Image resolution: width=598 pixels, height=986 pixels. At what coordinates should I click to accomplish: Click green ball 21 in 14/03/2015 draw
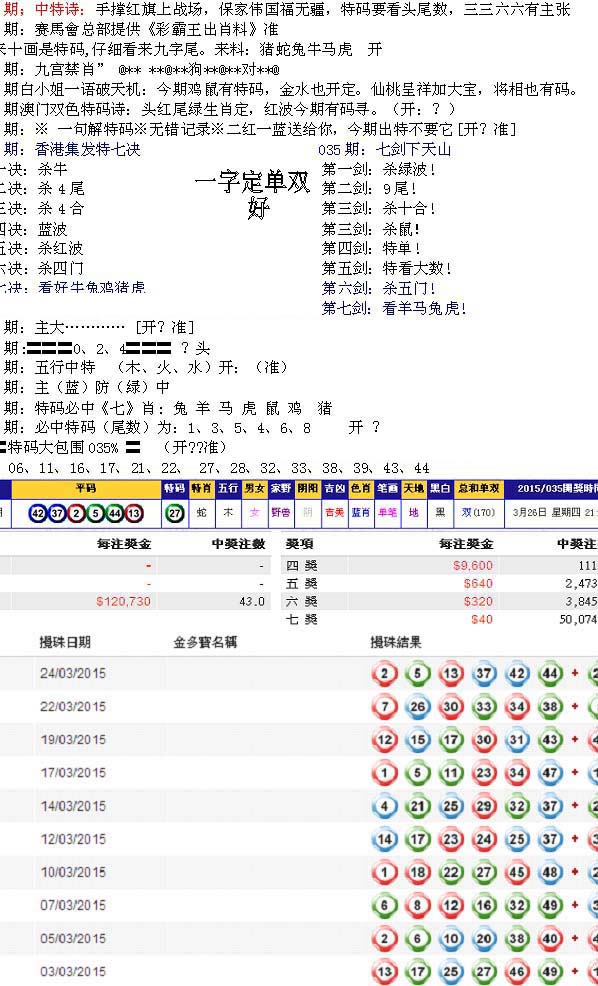point(418,806)
